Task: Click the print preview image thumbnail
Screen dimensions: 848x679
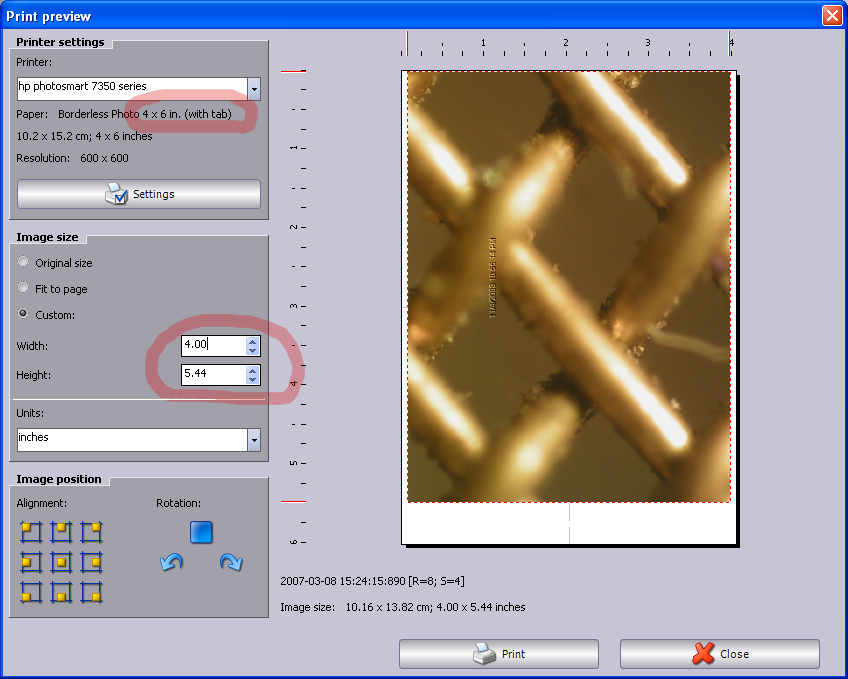Action: pos(569,287)
